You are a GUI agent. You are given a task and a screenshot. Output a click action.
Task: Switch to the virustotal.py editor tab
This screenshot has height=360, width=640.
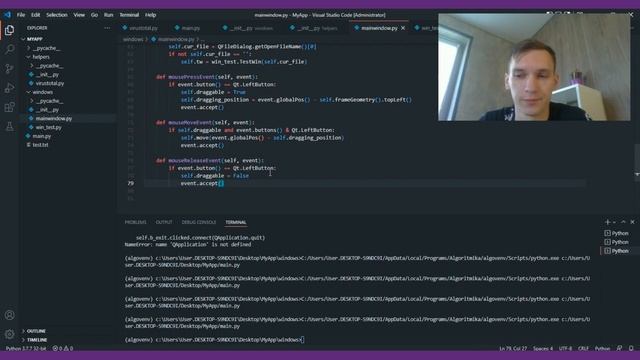(140, 28)
